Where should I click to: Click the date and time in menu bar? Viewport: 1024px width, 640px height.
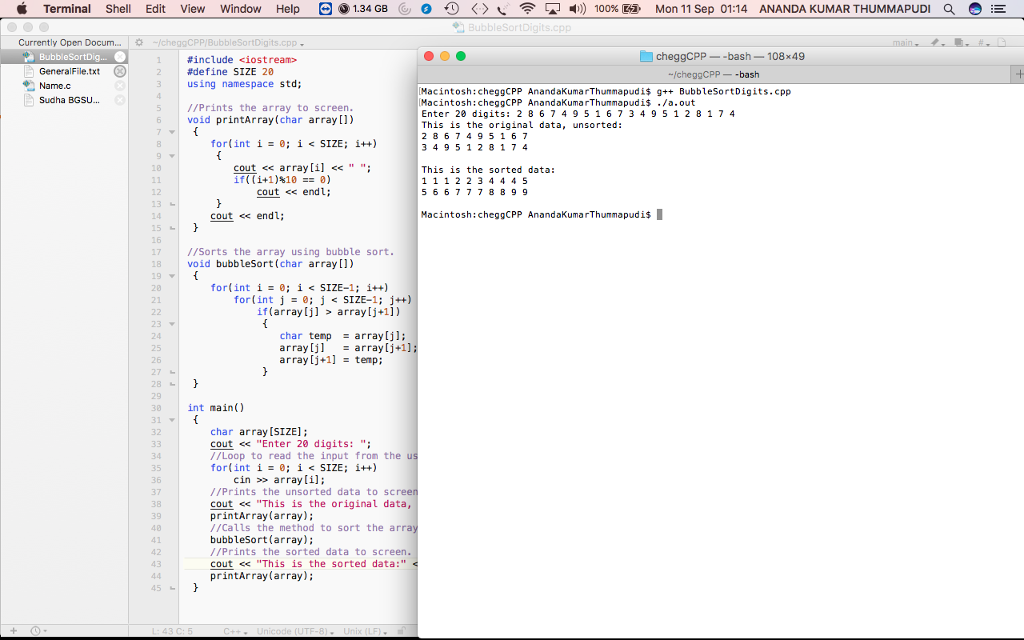(701, 8)
